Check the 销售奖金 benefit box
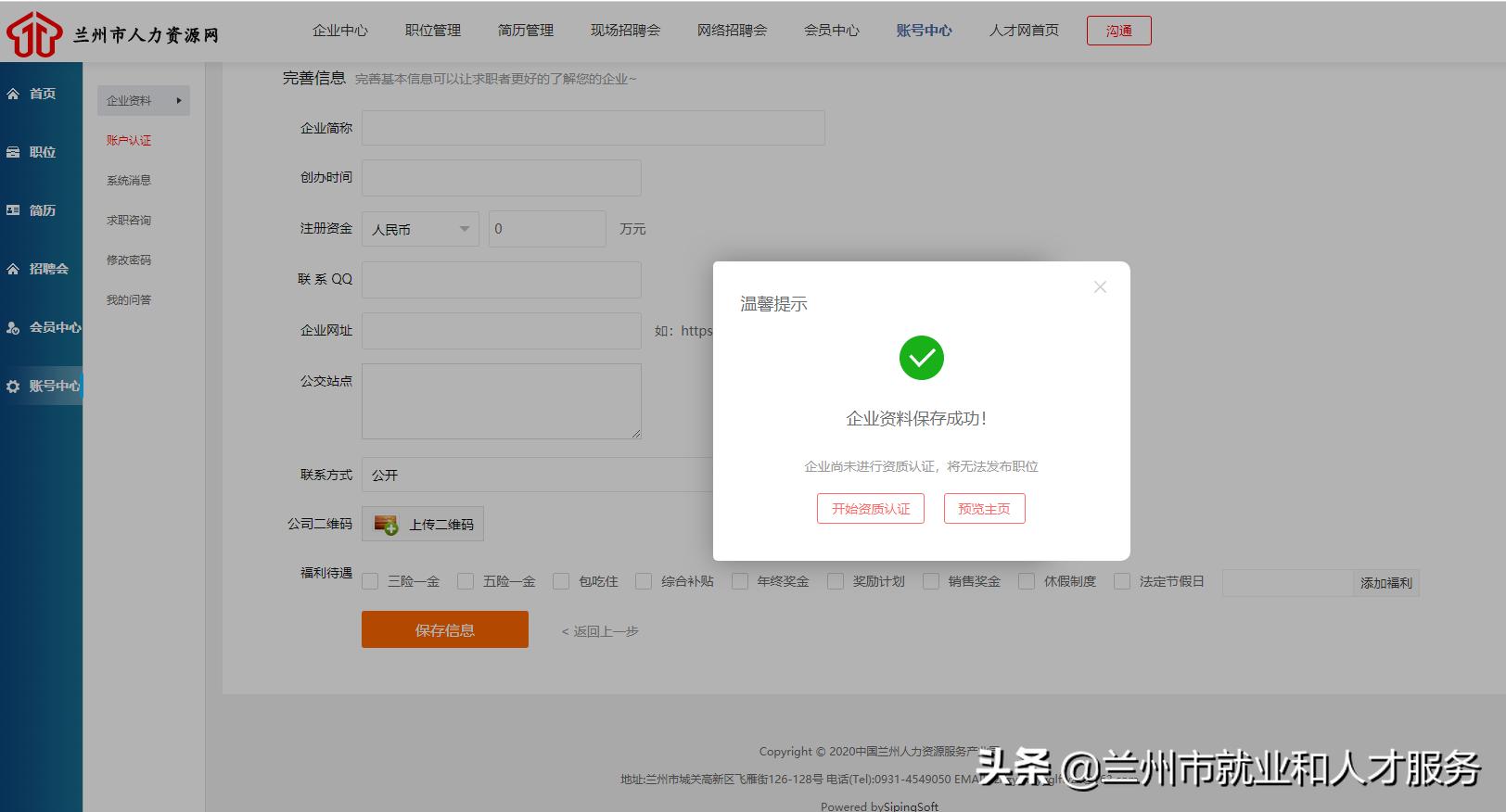 931,581
